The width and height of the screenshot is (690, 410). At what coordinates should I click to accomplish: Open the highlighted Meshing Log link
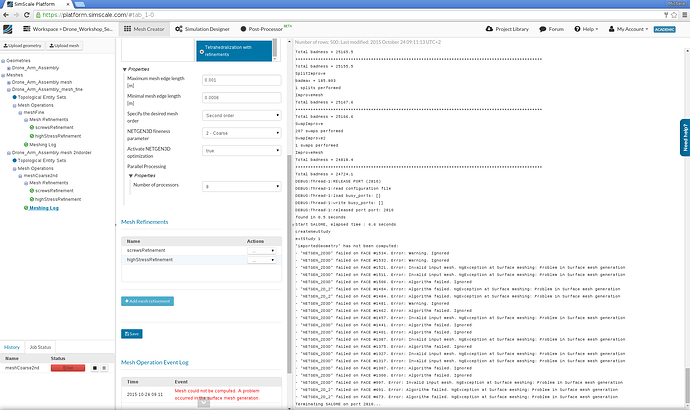click(44, 208)
